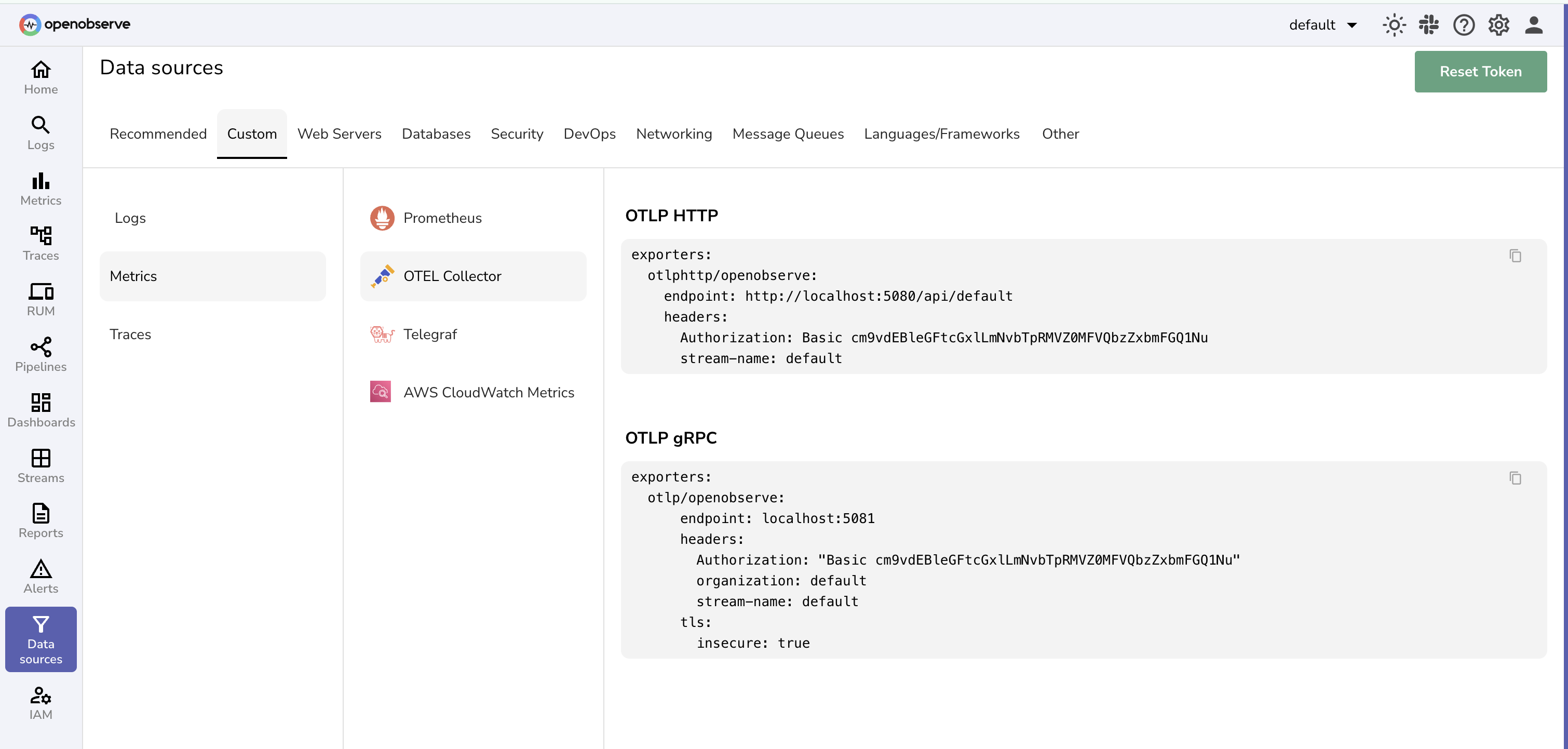Image resolution: width=1568 pixels, height=749 pixels.
Task: Open the user profile icon
Action: coord(1535,25)
